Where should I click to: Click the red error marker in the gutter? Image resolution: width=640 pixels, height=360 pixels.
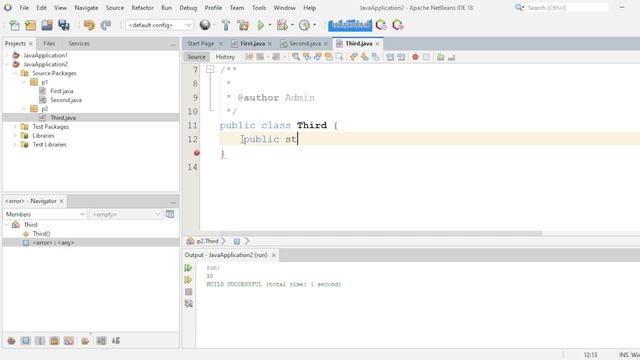tap(197, 153)
